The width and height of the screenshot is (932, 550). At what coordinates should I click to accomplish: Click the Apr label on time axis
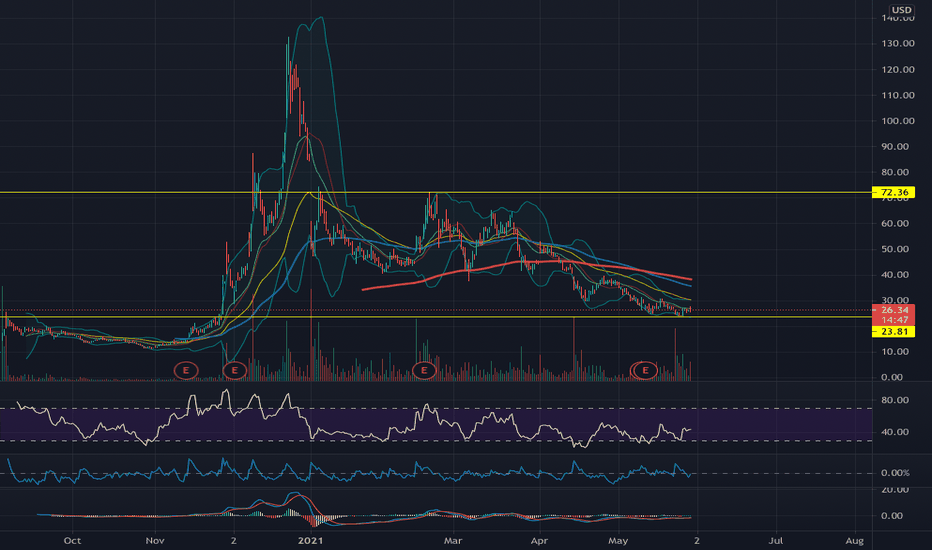point(539,540)
